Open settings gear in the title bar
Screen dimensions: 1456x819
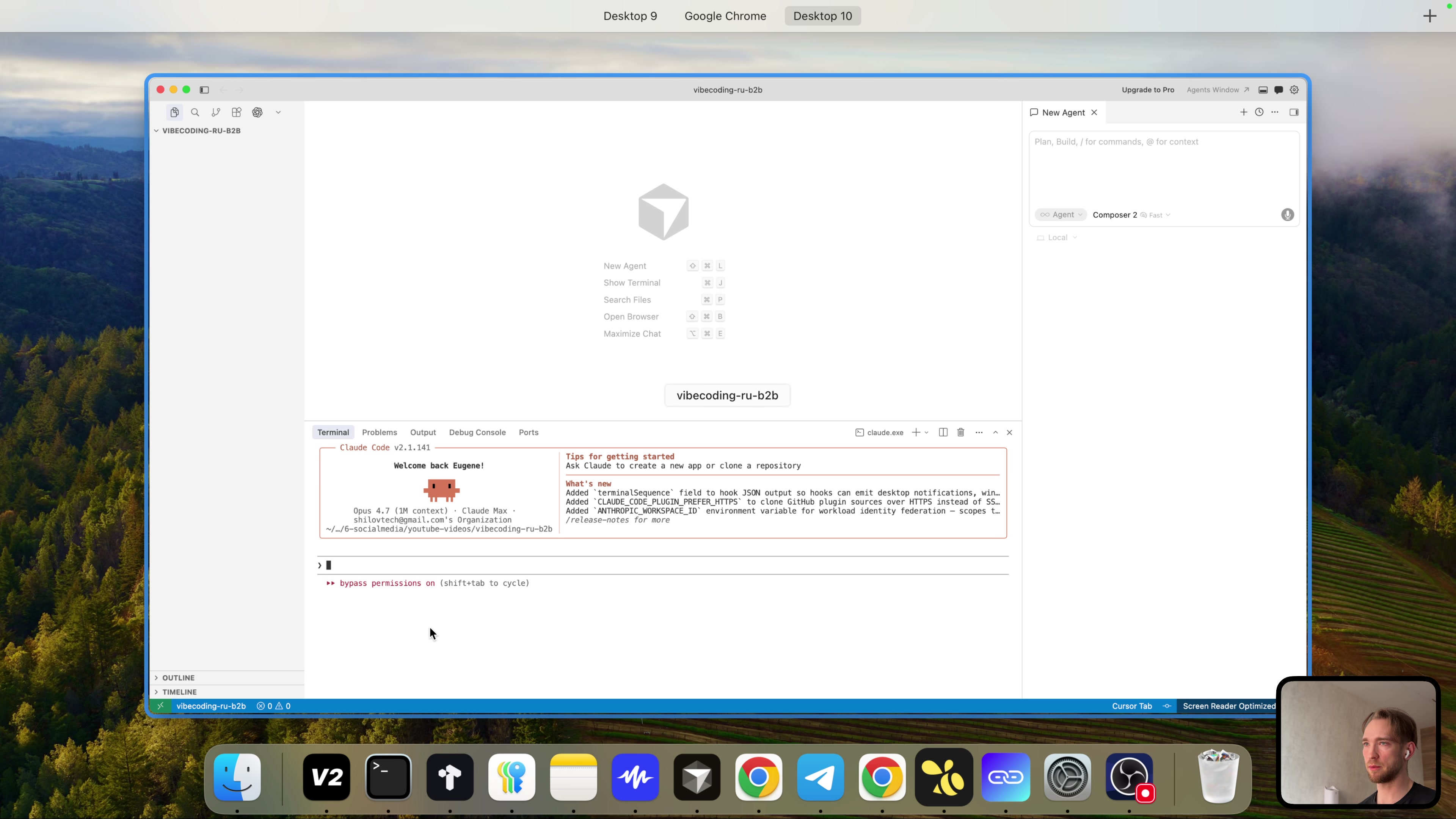pos(1294,90)
